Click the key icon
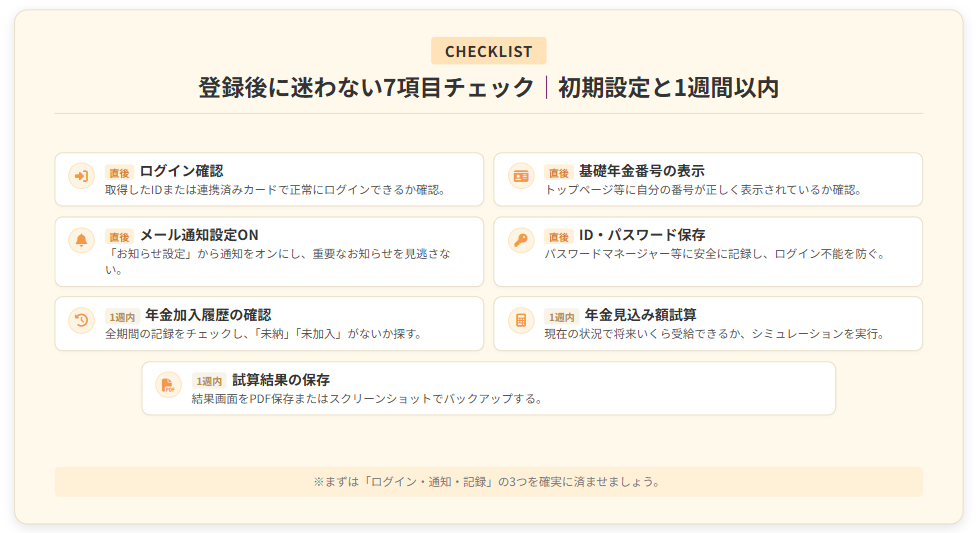Screen dimensions: 980x533 click(520, 240)
